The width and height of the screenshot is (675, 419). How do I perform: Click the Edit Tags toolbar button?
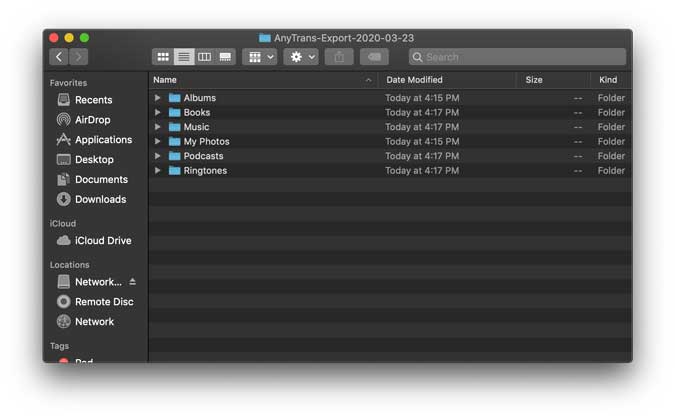click(x=374, y=57)
